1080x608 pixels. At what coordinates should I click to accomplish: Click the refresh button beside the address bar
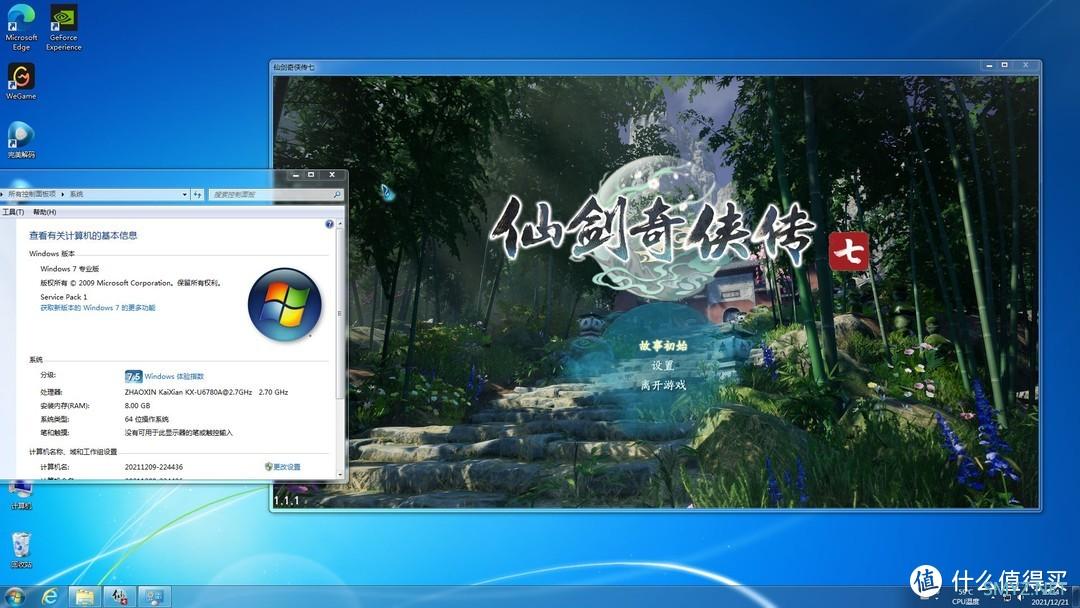coord(198,195)
